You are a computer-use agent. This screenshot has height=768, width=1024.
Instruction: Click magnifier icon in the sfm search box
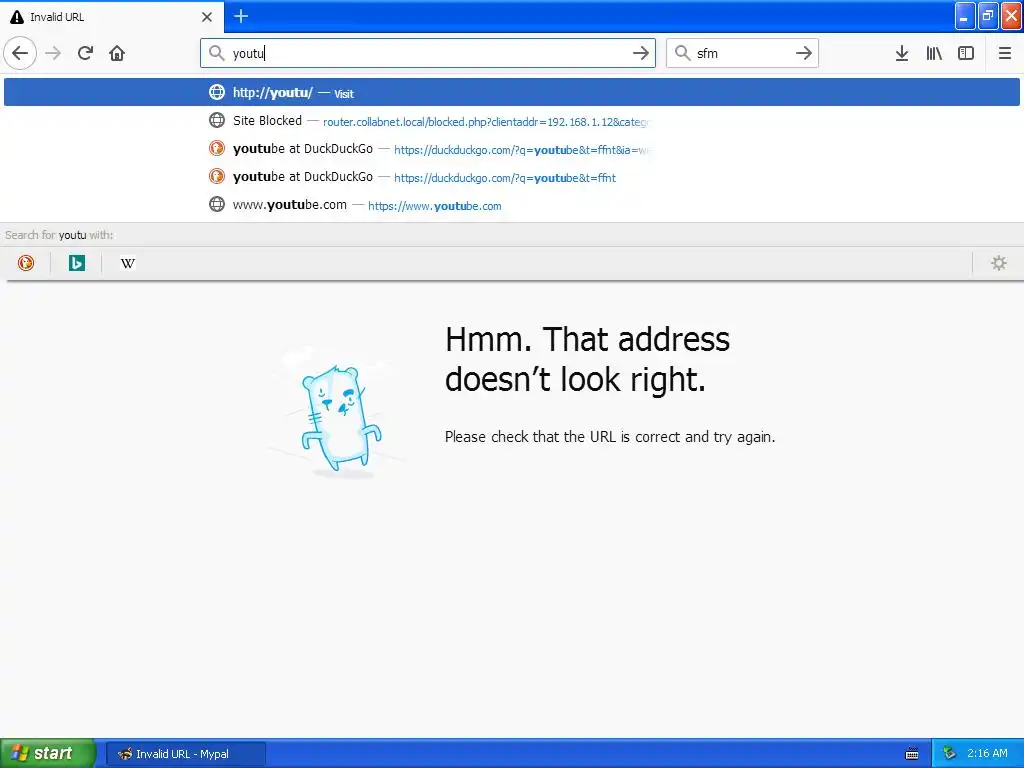(682, 53)
